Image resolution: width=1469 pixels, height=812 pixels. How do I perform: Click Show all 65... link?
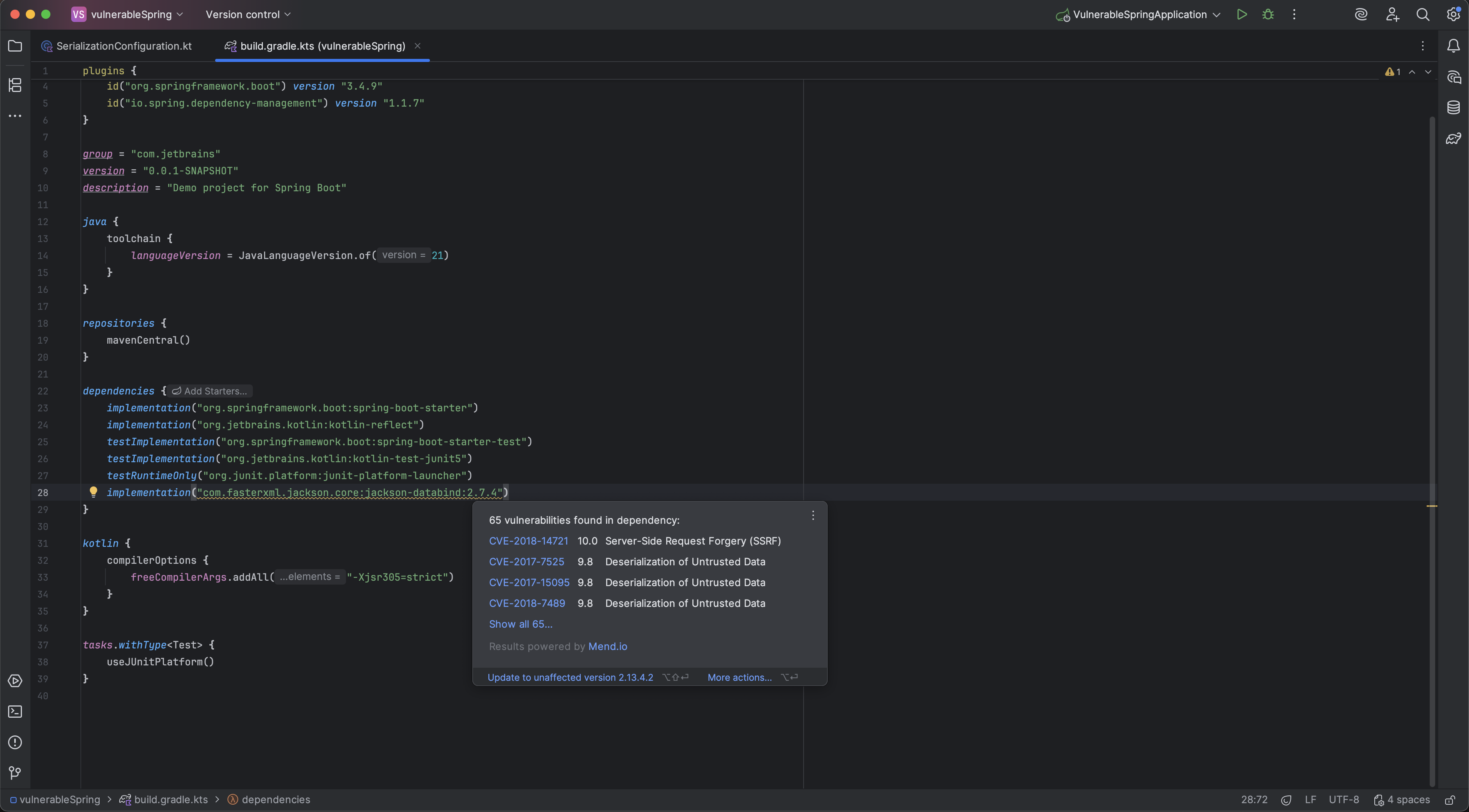pyautogui.click(x=520, y=624)
